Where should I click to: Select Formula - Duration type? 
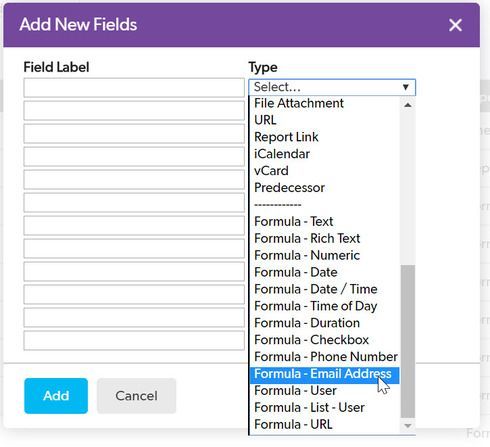point(307,323)
